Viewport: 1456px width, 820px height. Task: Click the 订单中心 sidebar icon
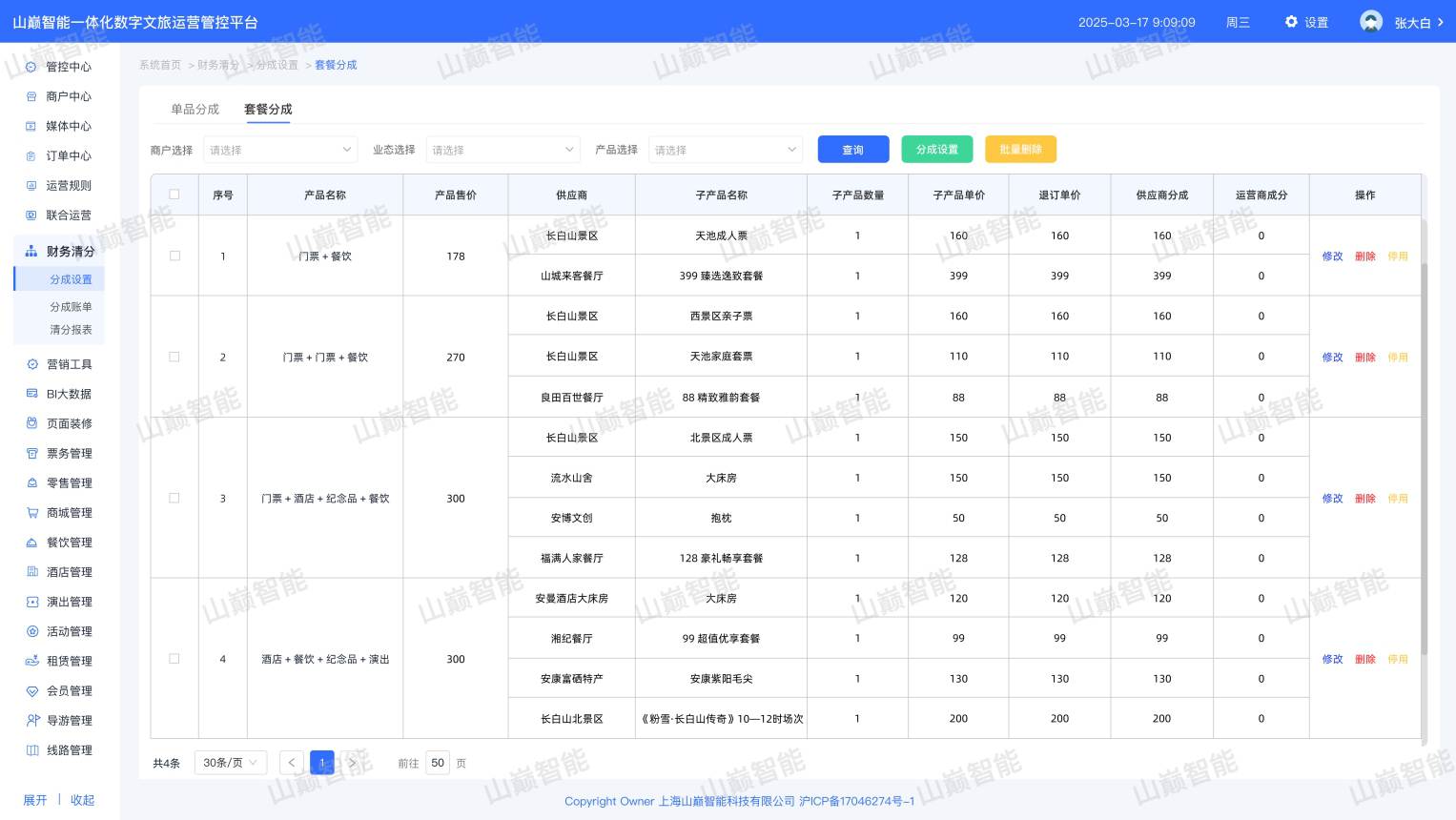point(31,155)
